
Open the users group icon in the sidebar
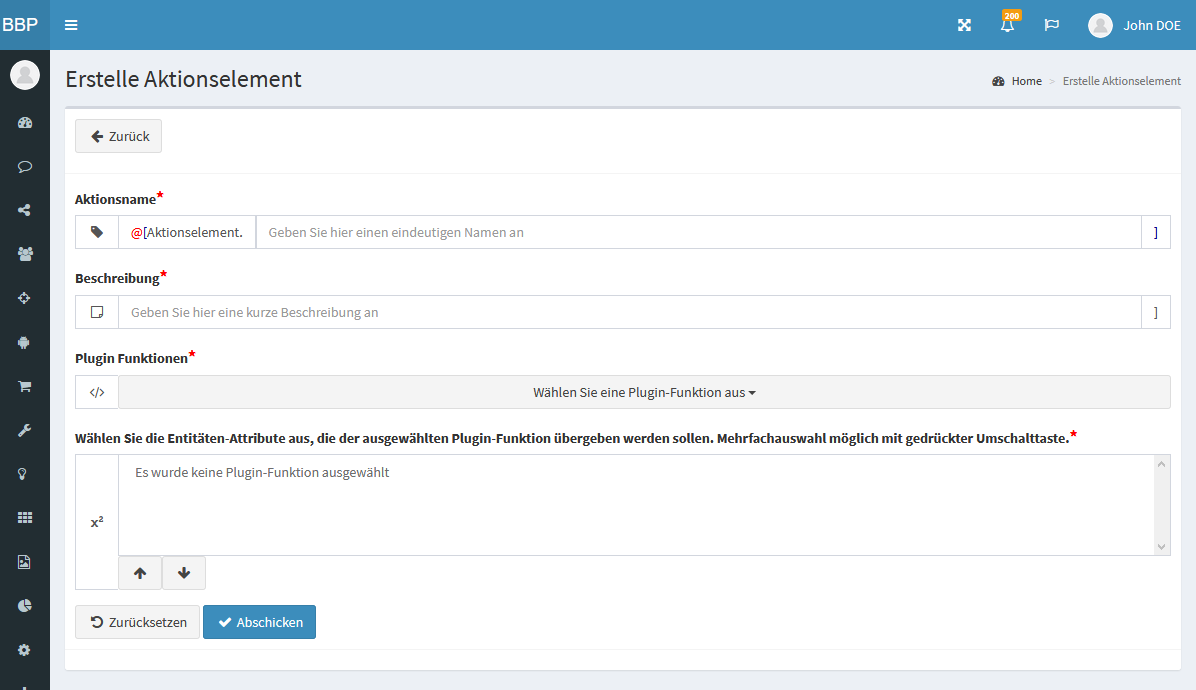coord(25,254)
